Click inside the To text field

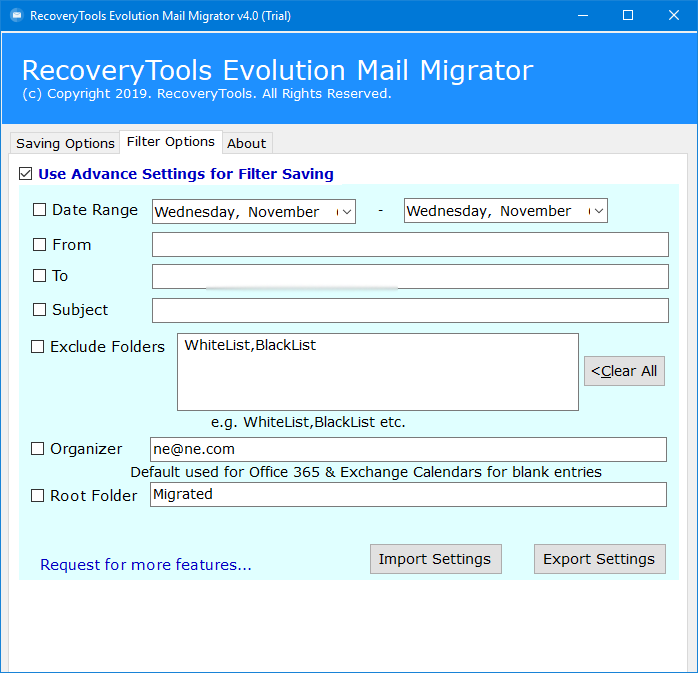tap(410, 276)
